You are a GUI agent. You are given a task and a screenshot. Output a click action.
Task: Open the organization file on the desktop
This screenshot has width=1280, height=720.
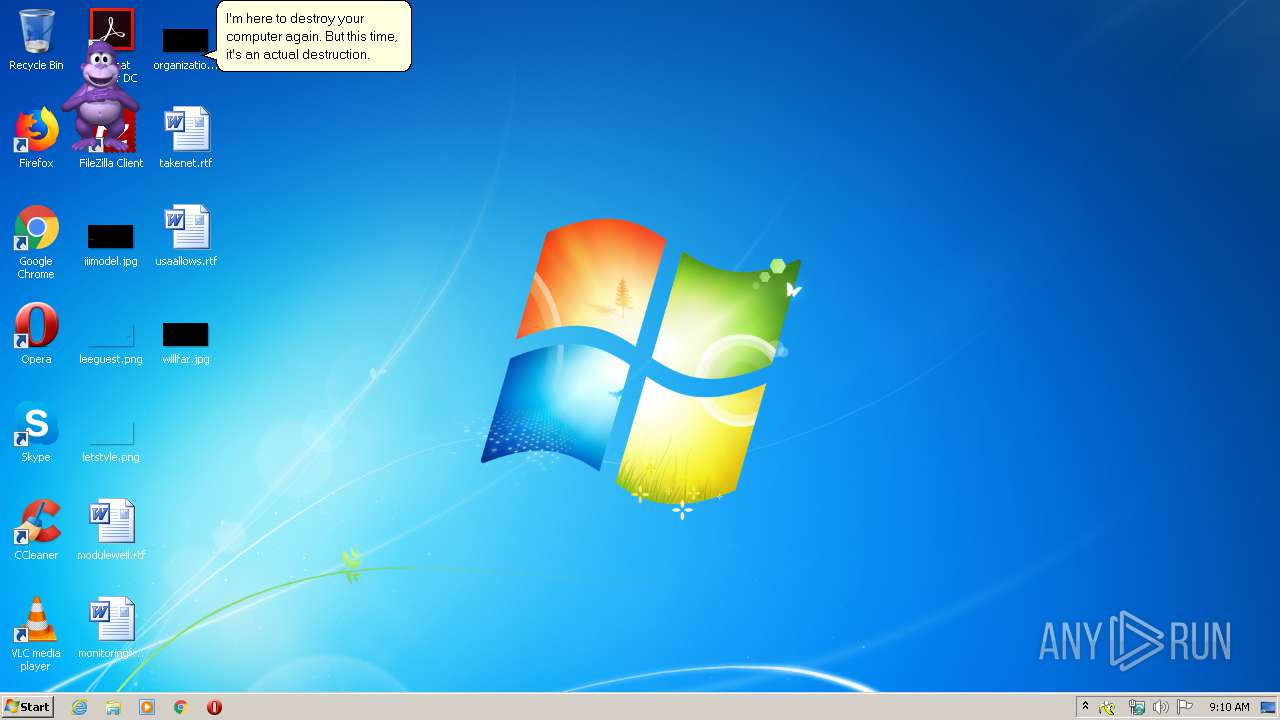pos(186,48)
